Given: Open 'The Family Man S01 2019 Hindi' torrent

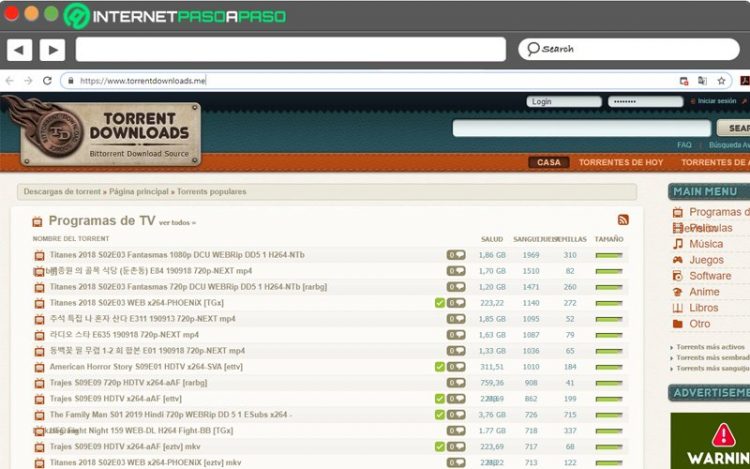Looking at the screenshot, I should 170,414.
